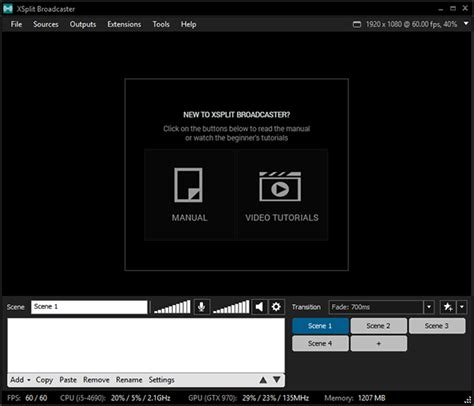Switch to Scene 1
474x406 pixels.
tap(320, 326)
